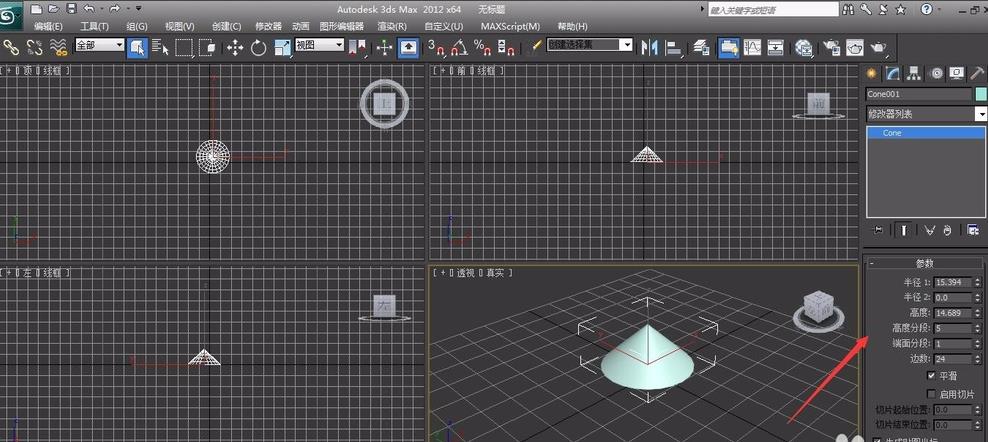Select the Select and Scale tool
The height and width of the screenshot is (442, 988).
click(282, 47)
